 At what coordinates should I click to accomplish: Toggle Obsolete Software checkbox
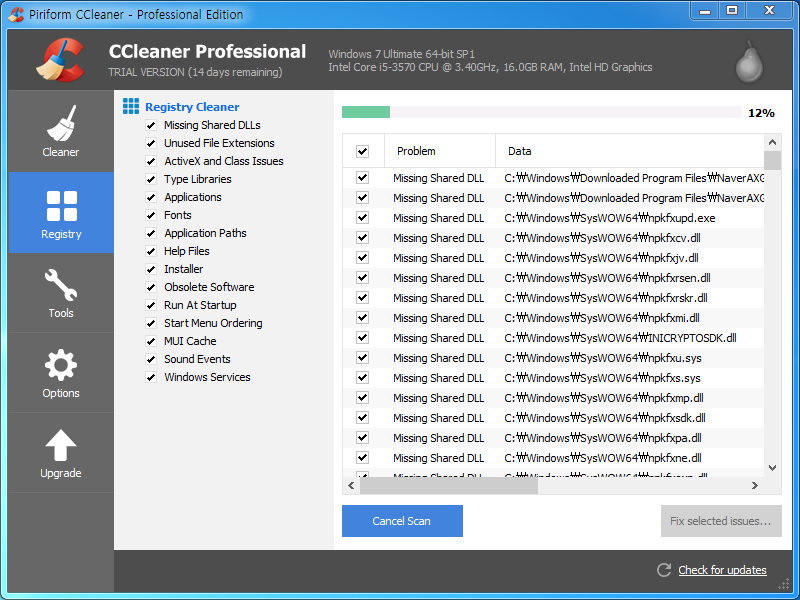pyautogui.click(x=151, y=287)
